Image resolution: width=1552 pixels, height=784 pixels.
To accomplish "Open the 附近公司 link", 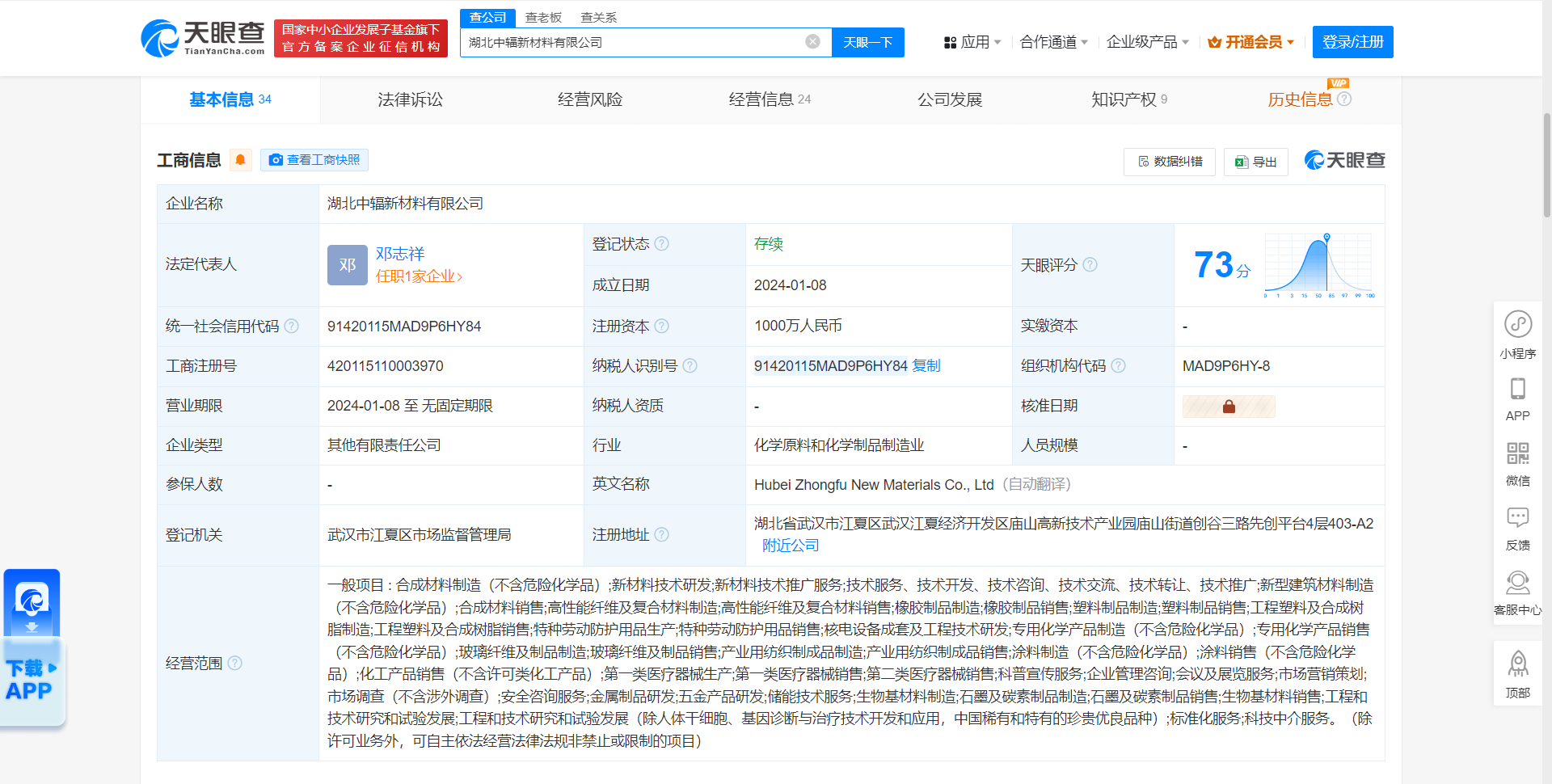I will pyautogui.click(x=791, y=546).
